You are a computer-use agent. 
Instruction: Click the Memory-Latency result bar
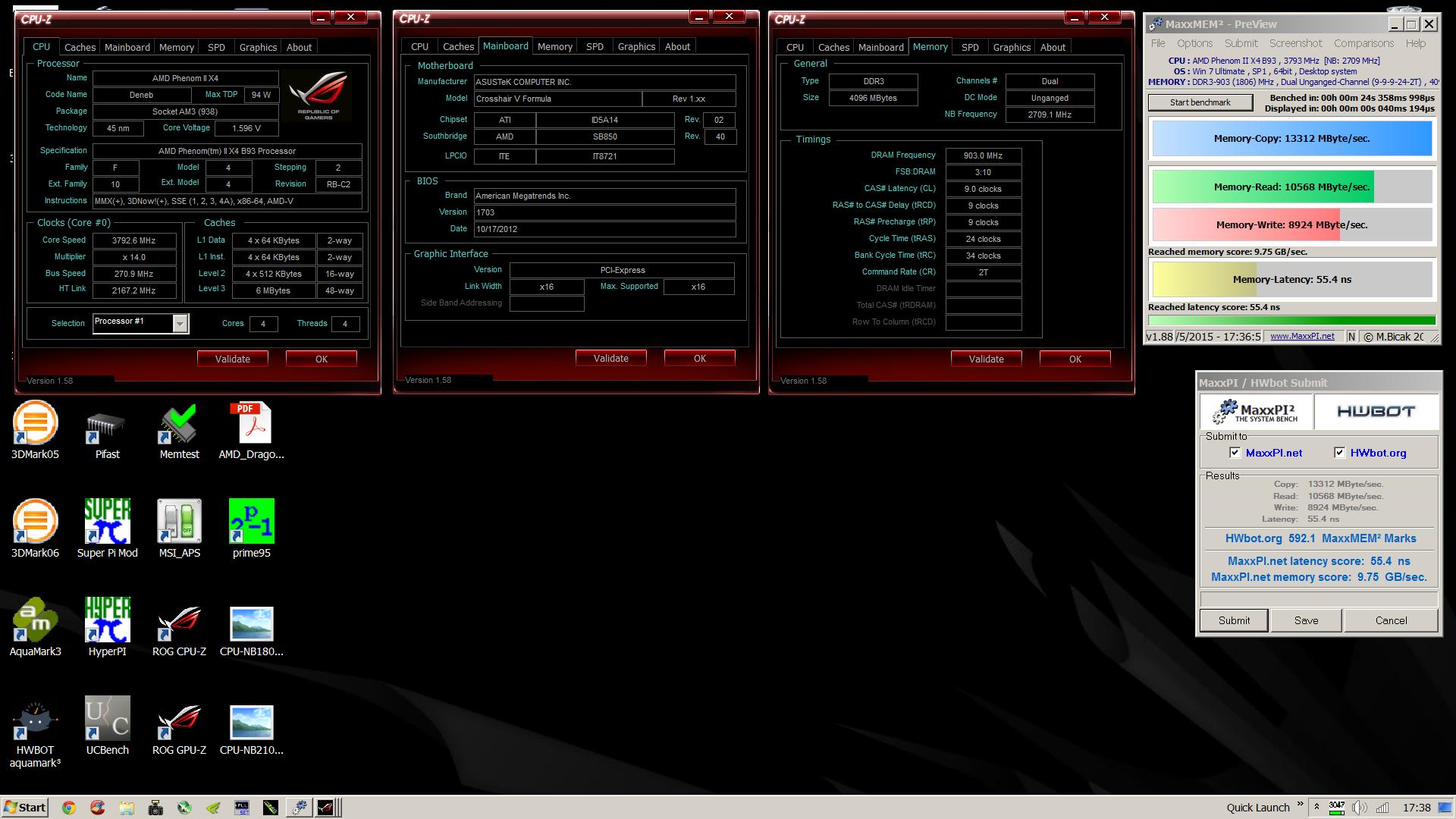click(1292, 279)
